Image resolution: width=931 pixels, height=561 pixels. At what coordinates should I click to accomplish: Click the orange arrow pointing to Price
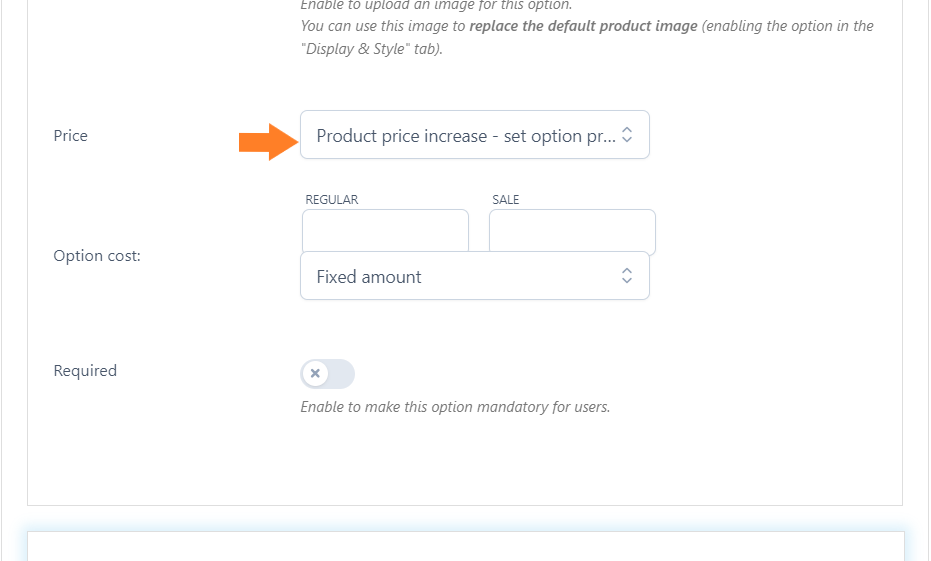(268, 142)
